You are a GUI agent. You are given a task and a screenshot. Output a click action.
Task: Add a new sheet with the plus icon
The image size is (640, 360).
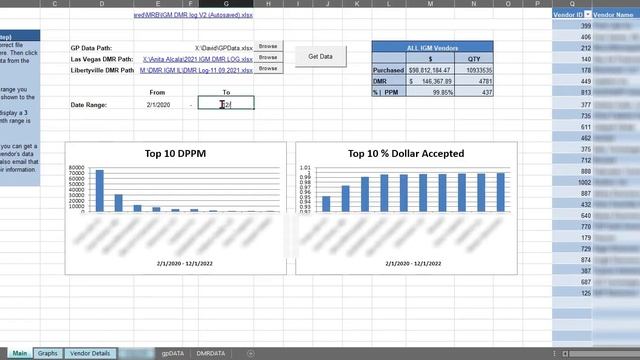pos(251,353)
